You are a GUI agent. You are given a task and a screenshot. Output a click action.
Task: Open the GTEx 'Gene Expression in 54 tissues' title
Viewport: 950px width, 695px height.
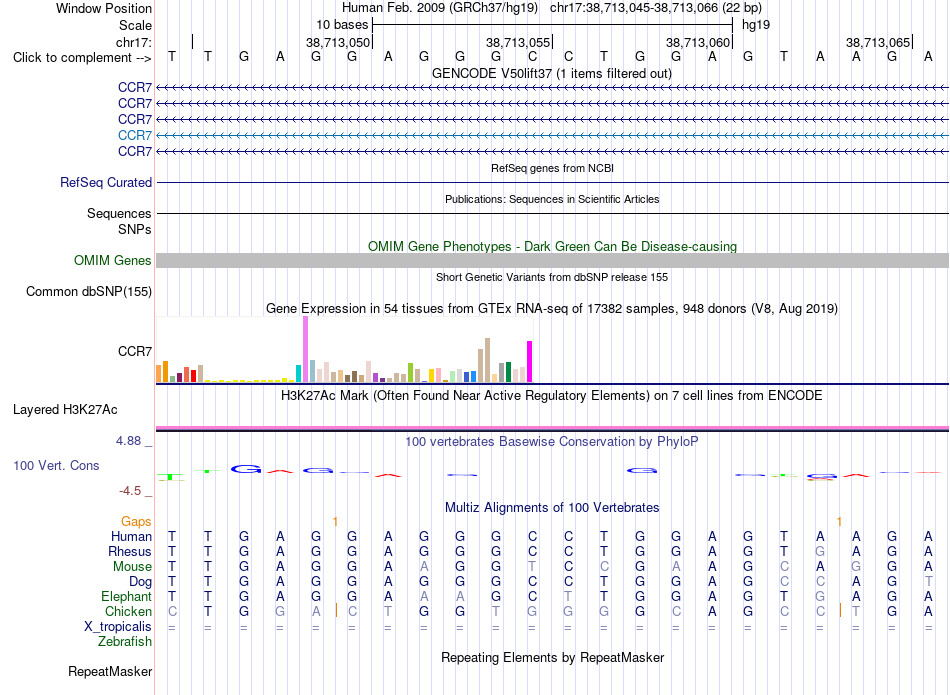tap(552, 308)
